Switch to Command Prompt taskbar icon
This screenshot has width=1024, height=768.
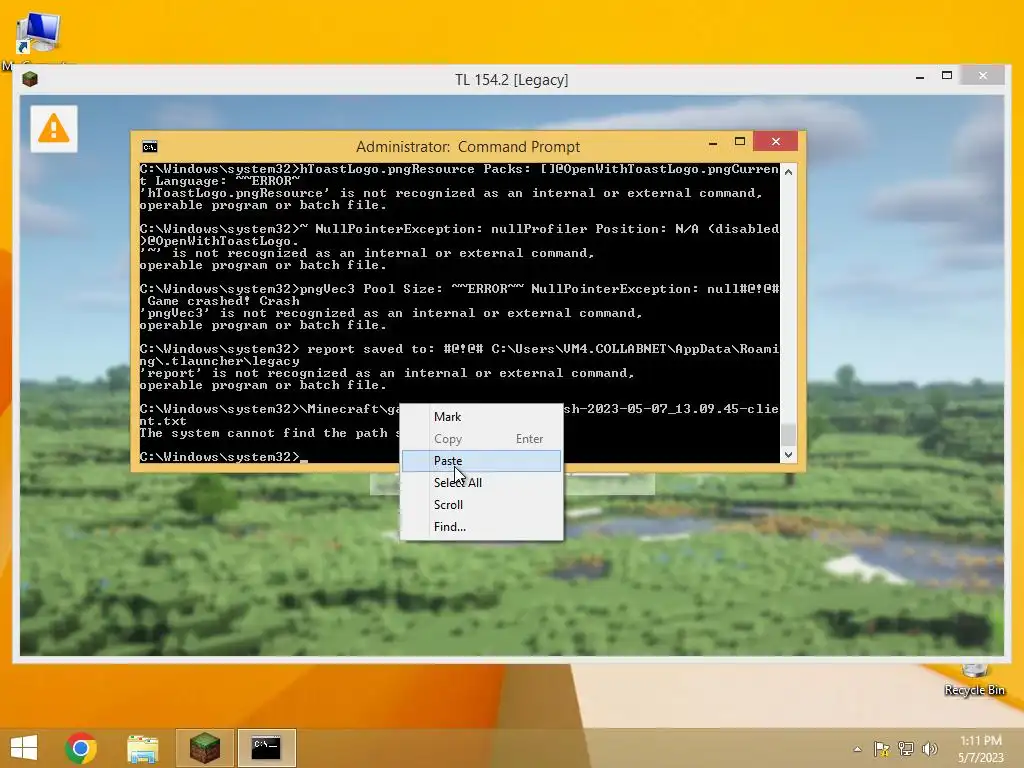(x=266, y=748)
